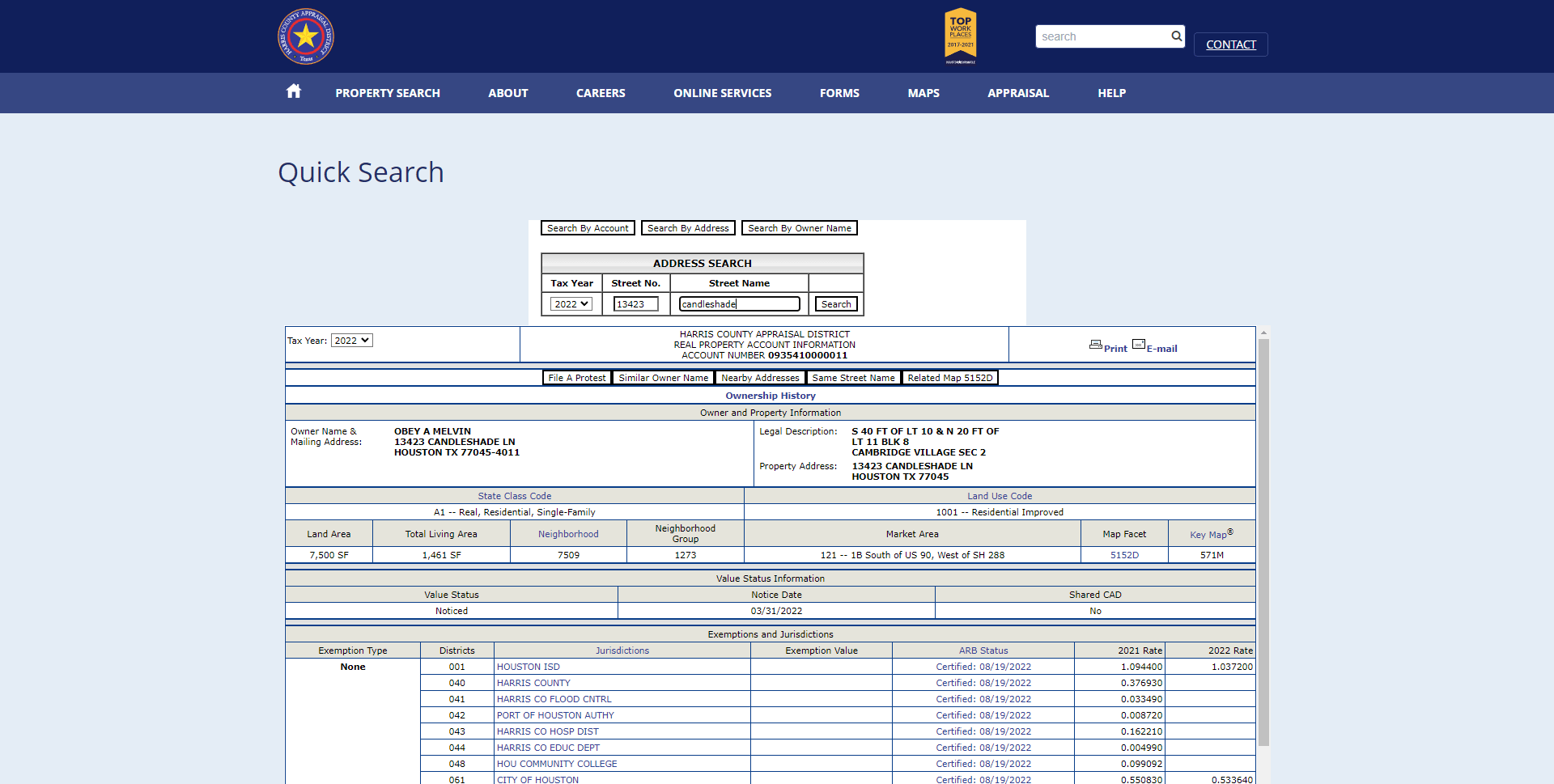
Task: Open Ownership History link
Action: point(771,396)
